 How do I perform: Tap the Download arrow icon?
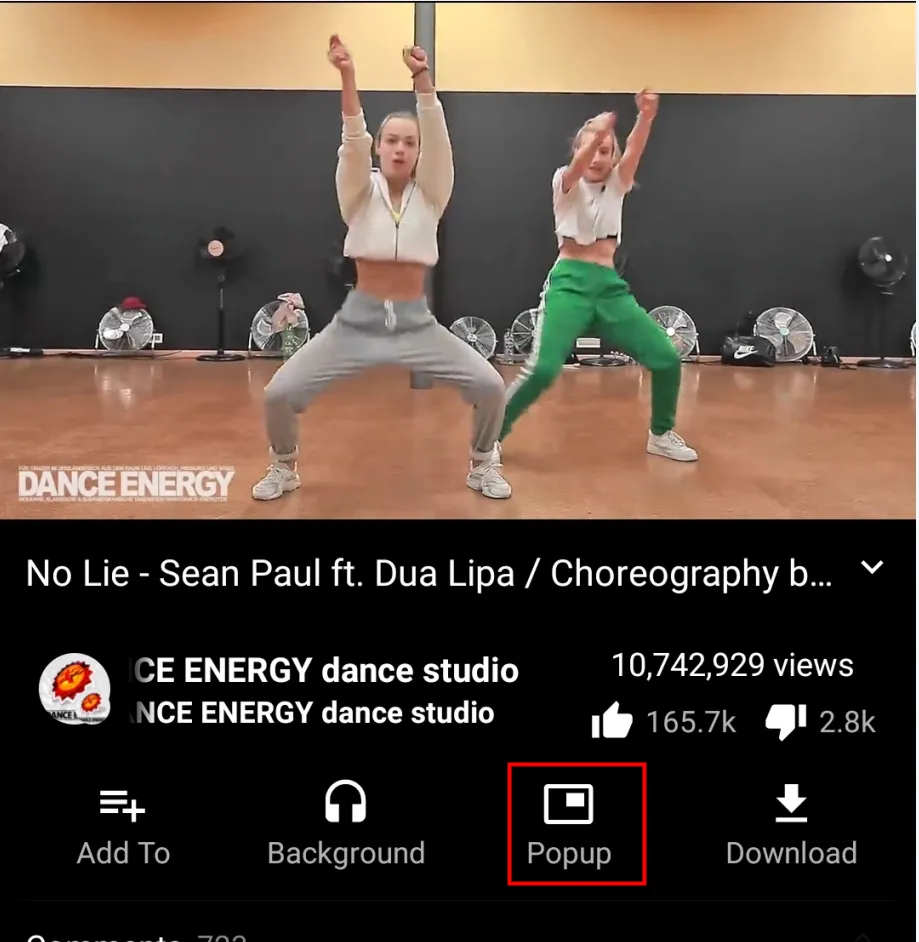tap(791, 803)
